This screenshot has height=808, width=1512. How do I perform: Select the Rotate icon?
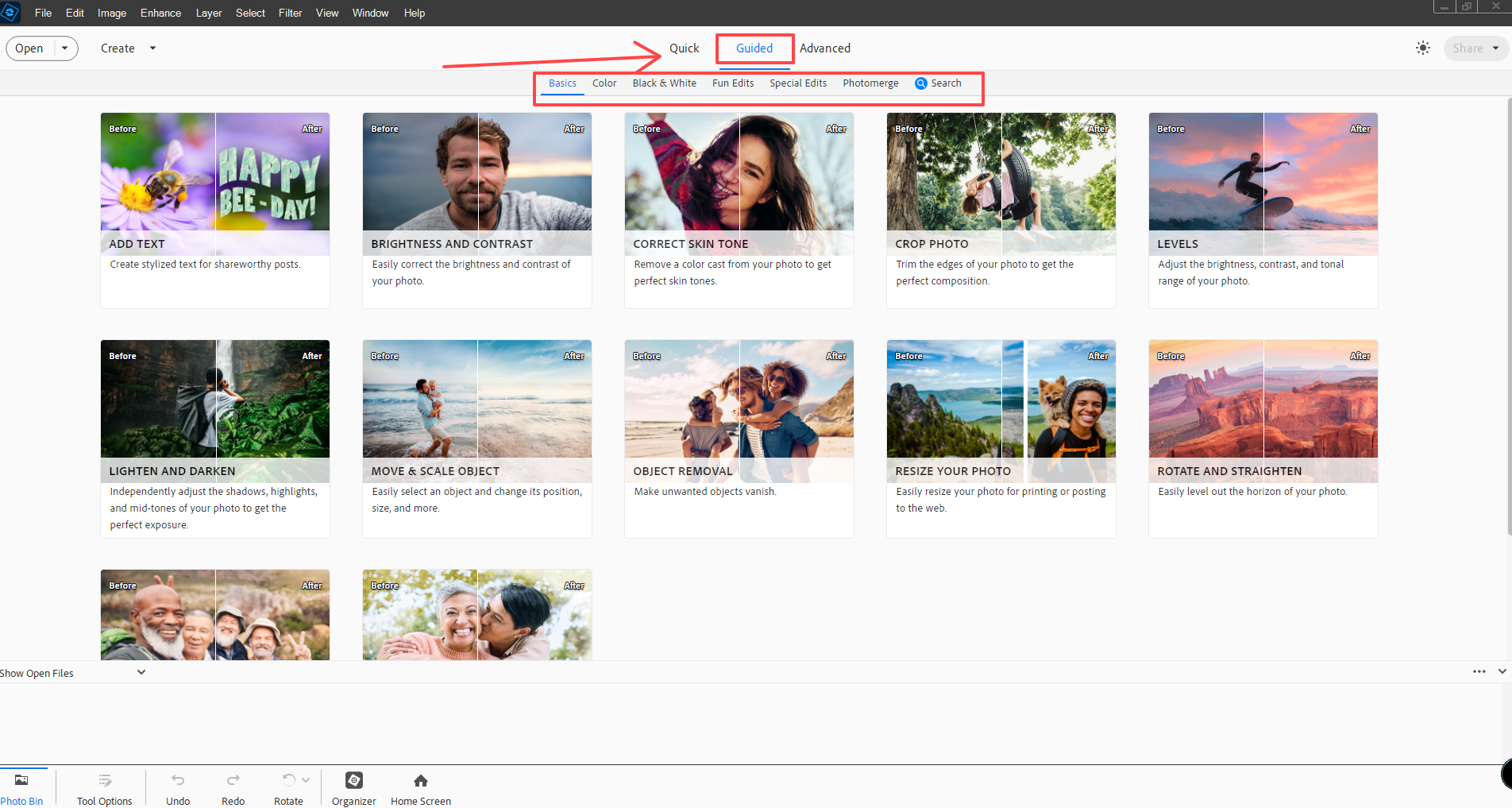288,780
